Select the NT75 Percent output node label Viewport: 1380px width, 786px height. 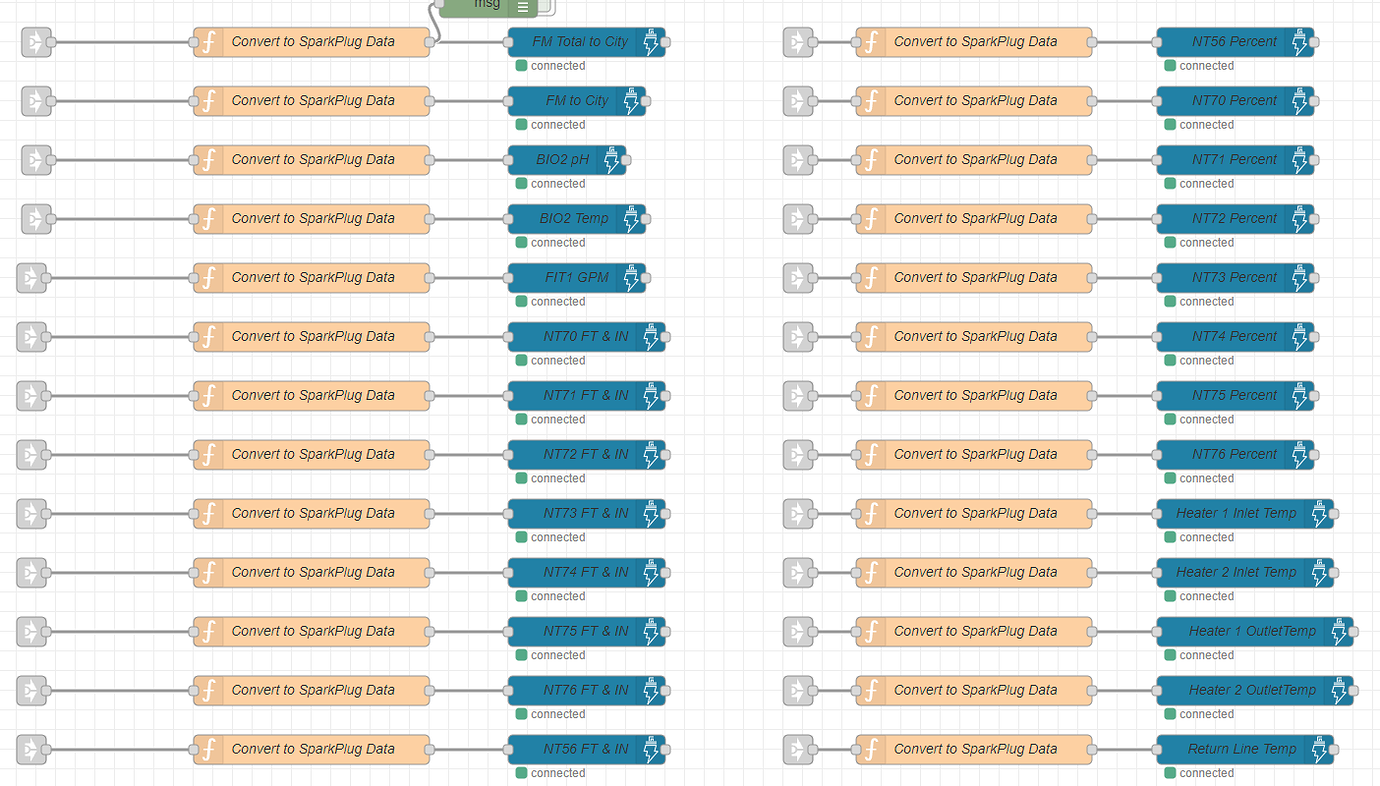coord(1234,396)
